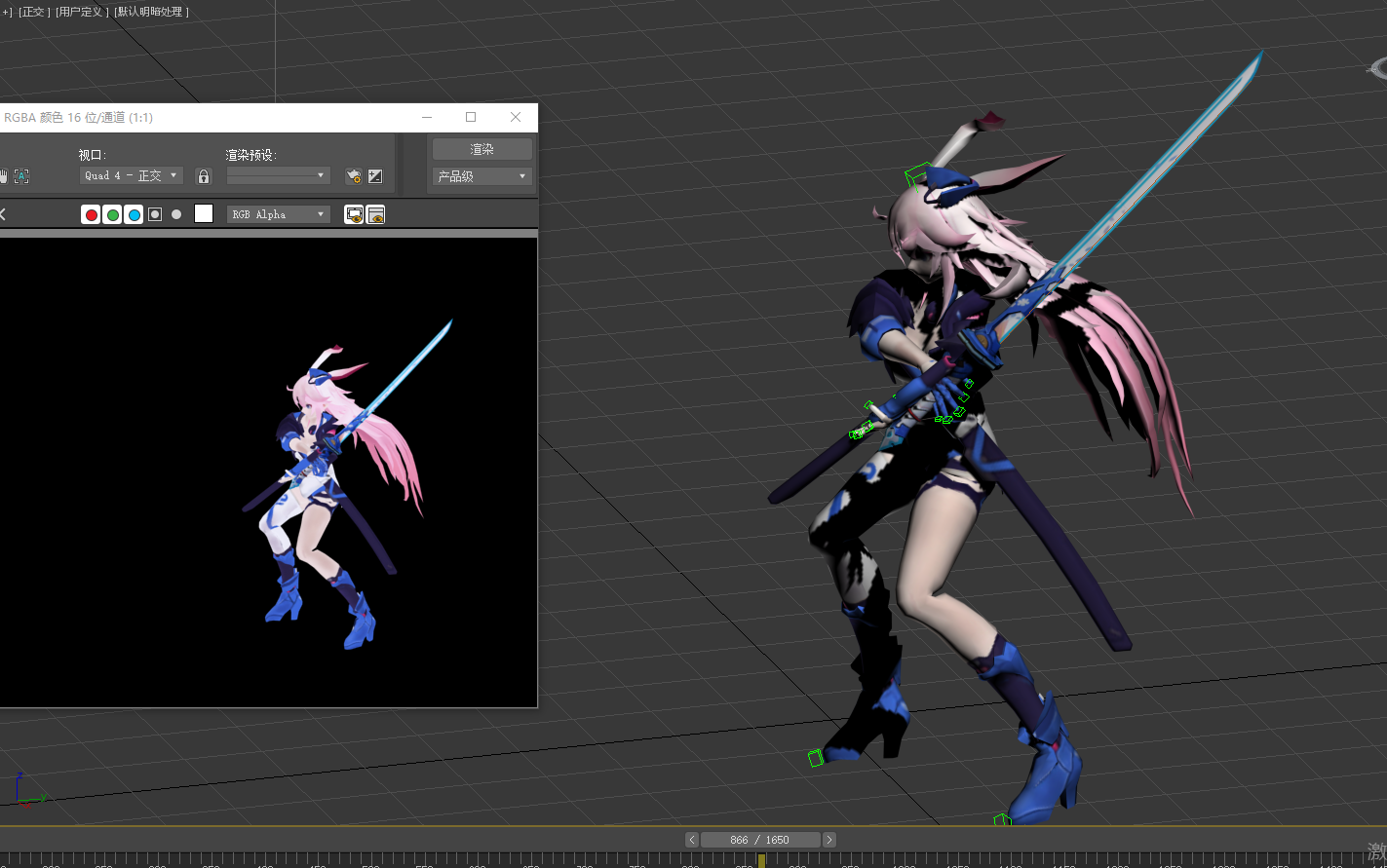Open the RGB Alpha channel dropdown
1387x868 pixels.
pyautogui.click(x=279, y=214)
